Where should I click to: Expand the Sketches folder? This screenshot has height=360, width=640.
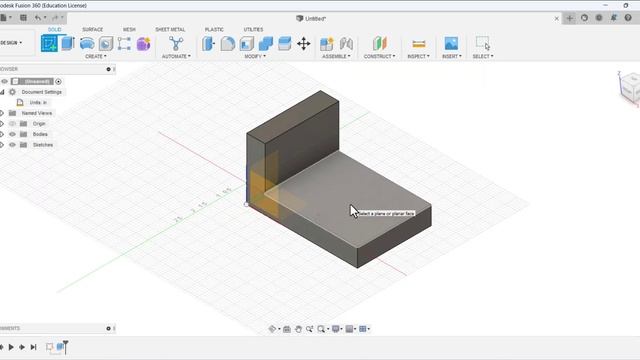(2, 145)
